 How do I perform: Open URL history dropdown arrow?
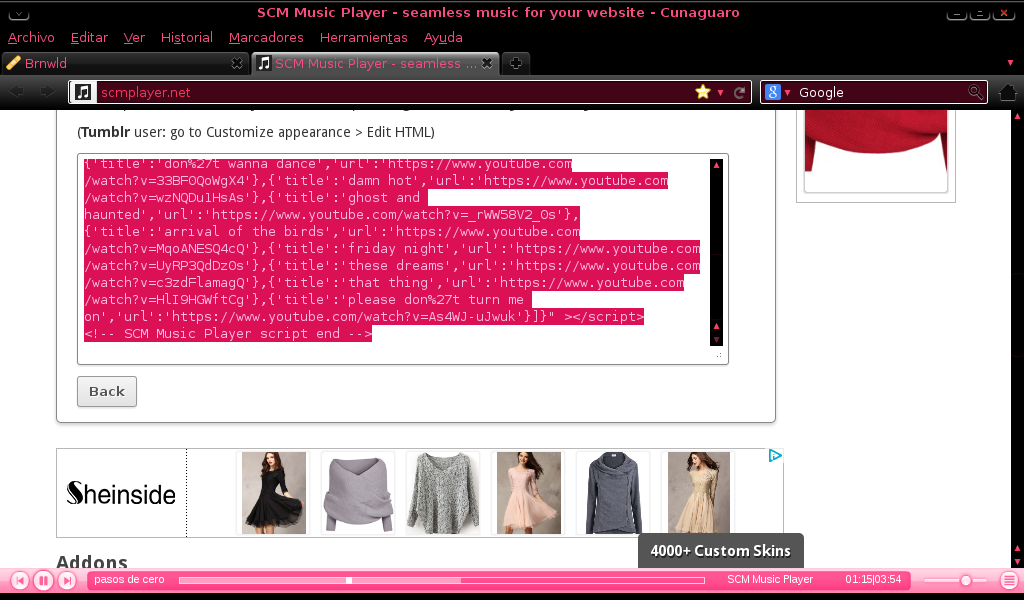tap(720, 93)
